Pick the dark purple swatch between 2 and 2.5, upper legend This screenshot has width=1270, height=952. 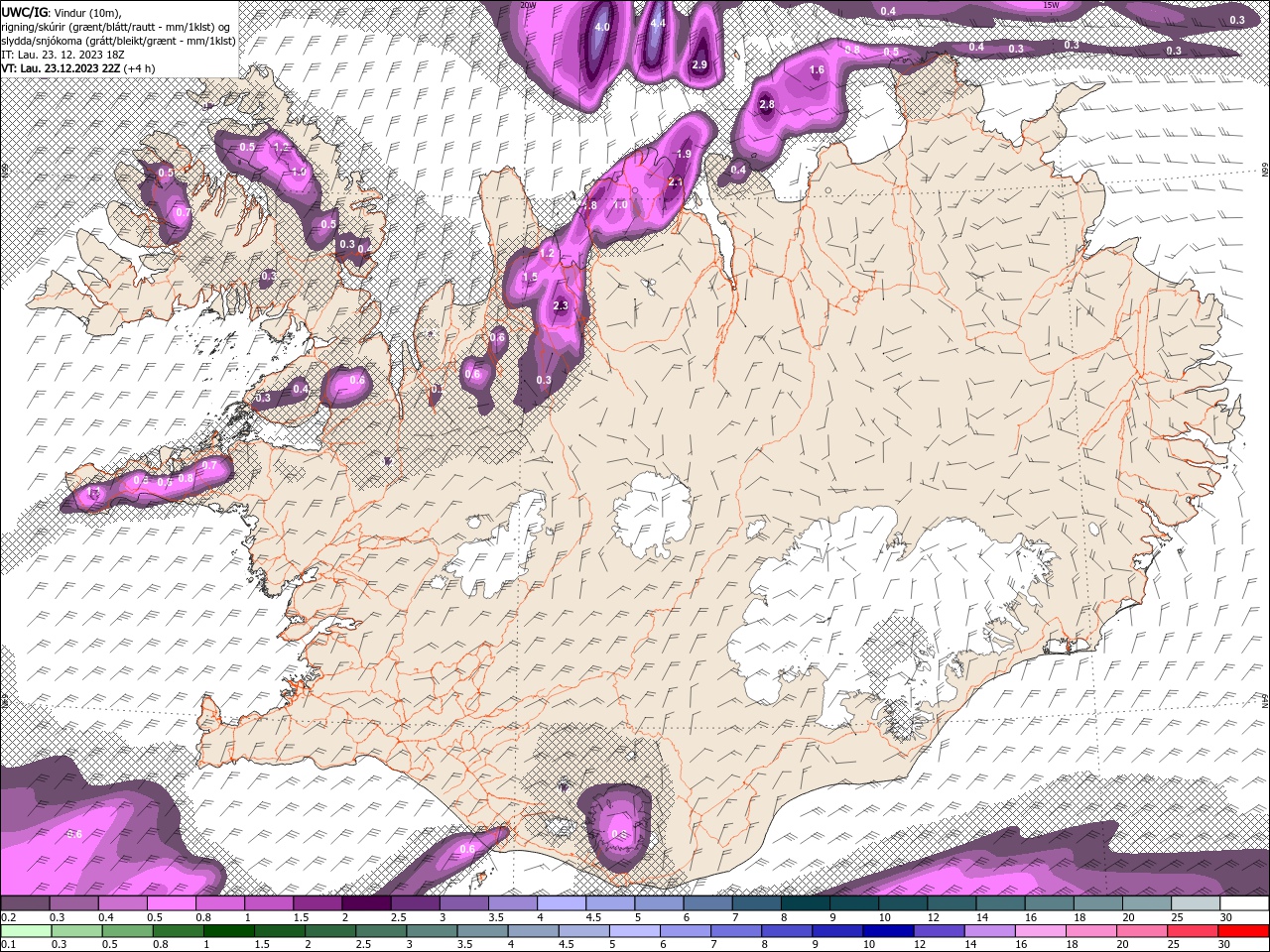pyautogui.click(x=366, y=903)
